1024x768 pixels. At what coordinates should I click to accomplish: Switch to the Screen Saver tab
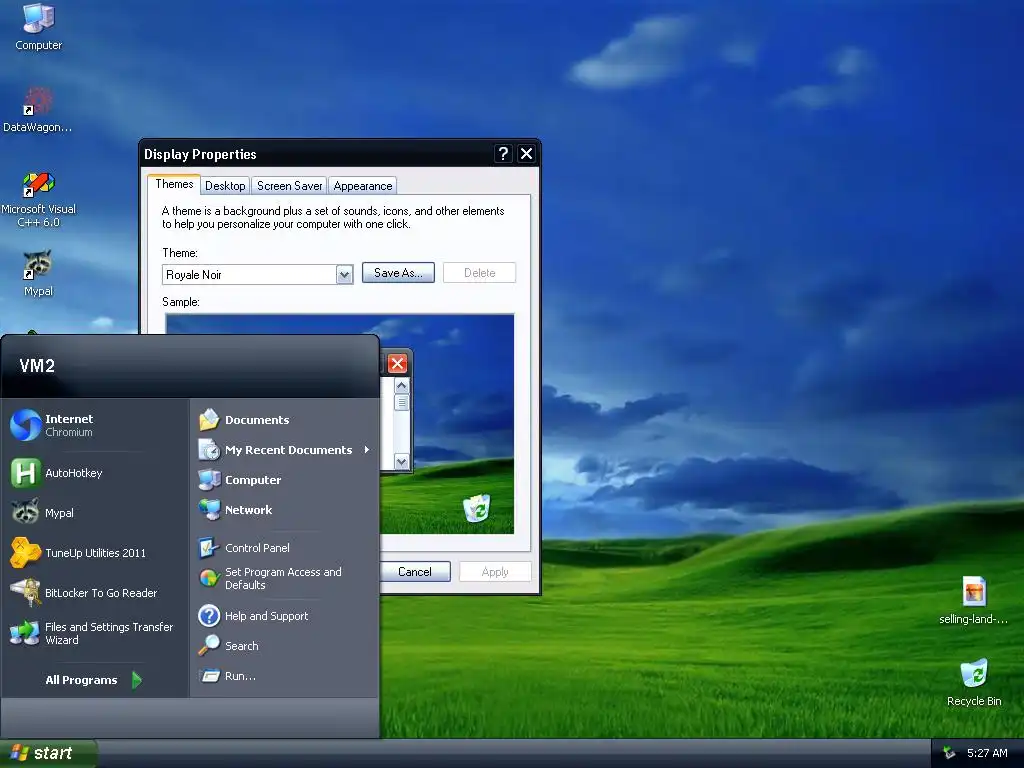[289, 185]
